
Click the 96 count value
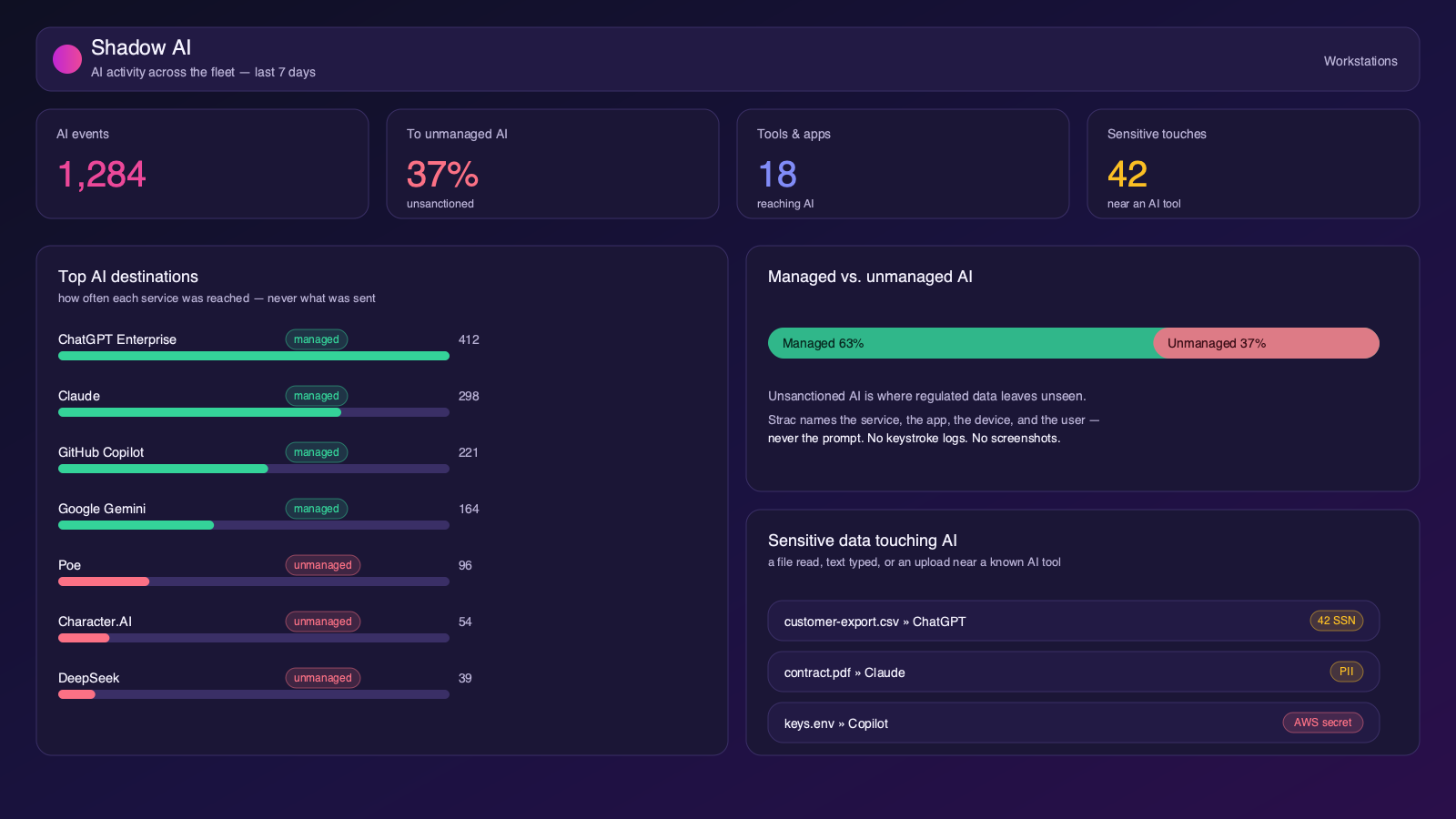pos(465,565)
